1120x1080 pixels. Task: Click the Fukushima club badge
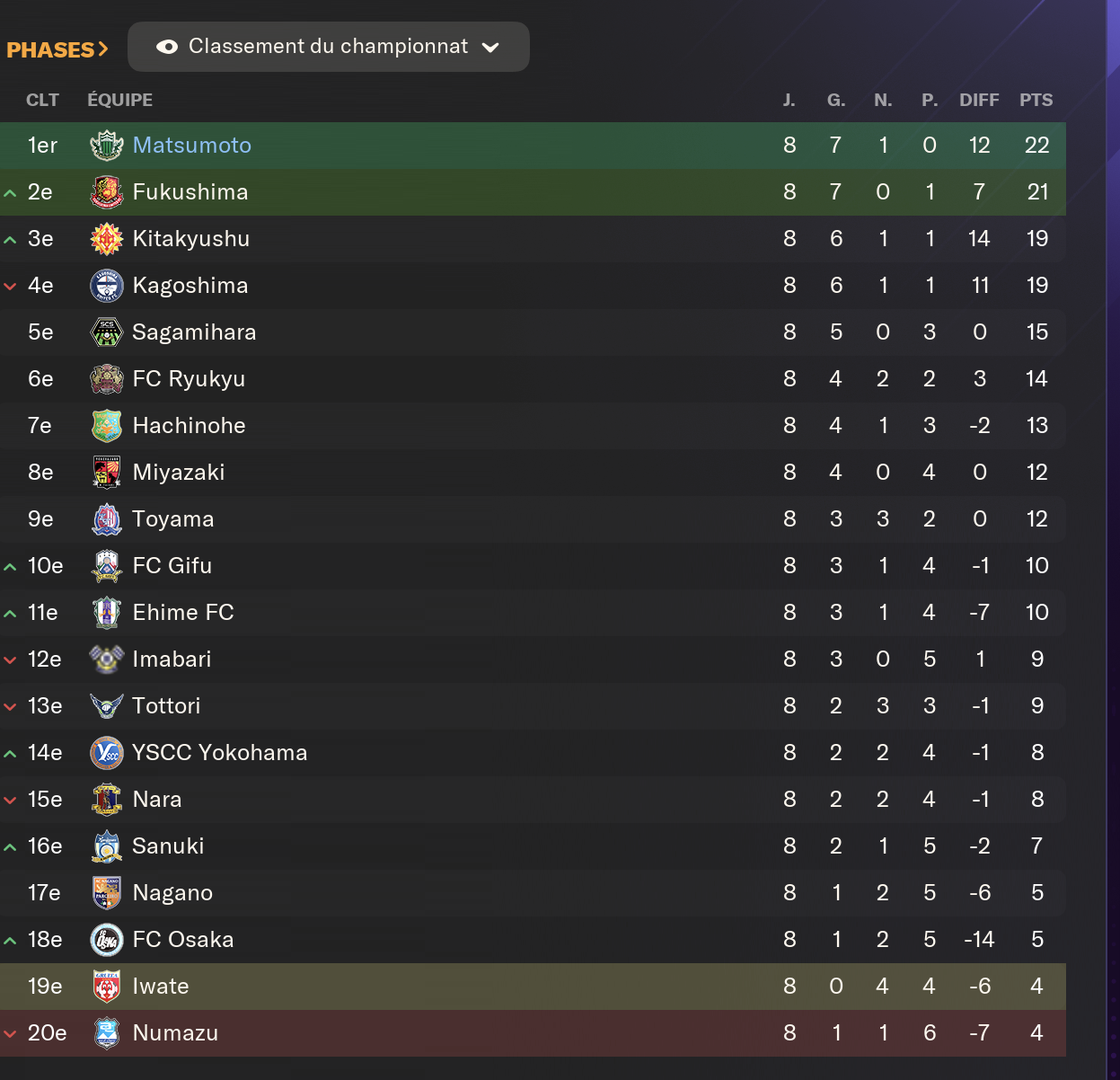(x=107, y=192)
